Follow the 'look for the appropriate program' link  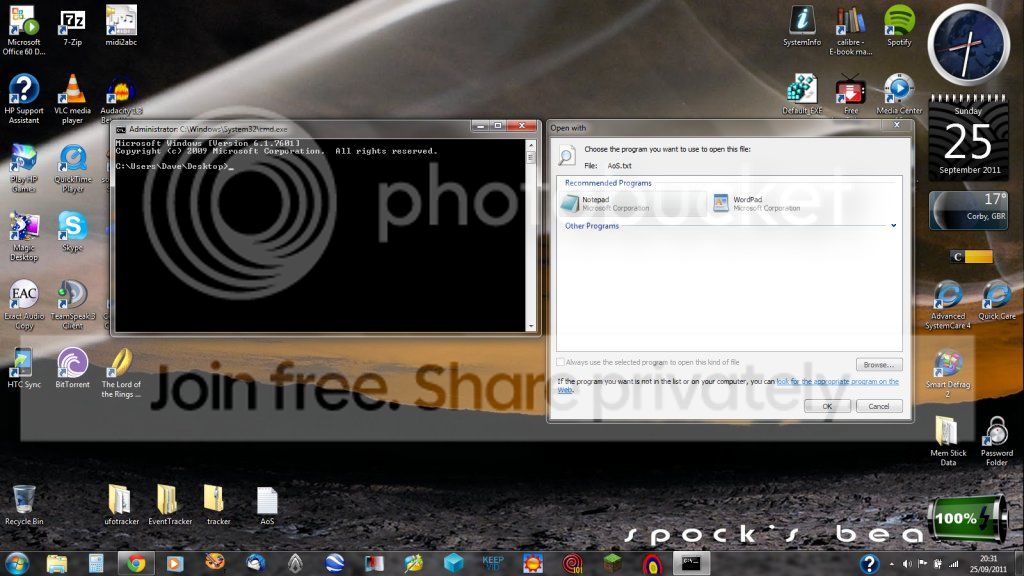click(x=837, y=381)
